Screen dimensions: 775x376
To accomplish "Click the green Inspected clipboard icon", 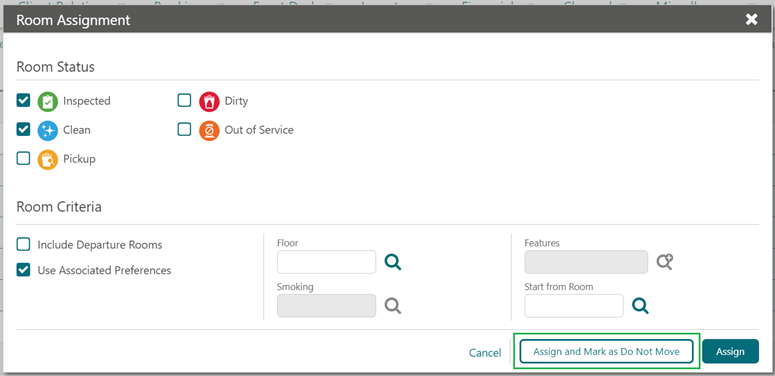I will point(48,102).
